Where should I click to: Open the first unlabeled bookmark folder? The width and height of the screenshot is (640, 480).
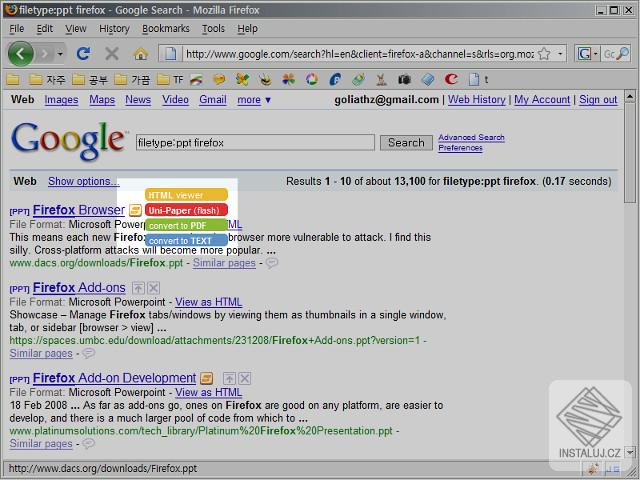tap(13, 80)
